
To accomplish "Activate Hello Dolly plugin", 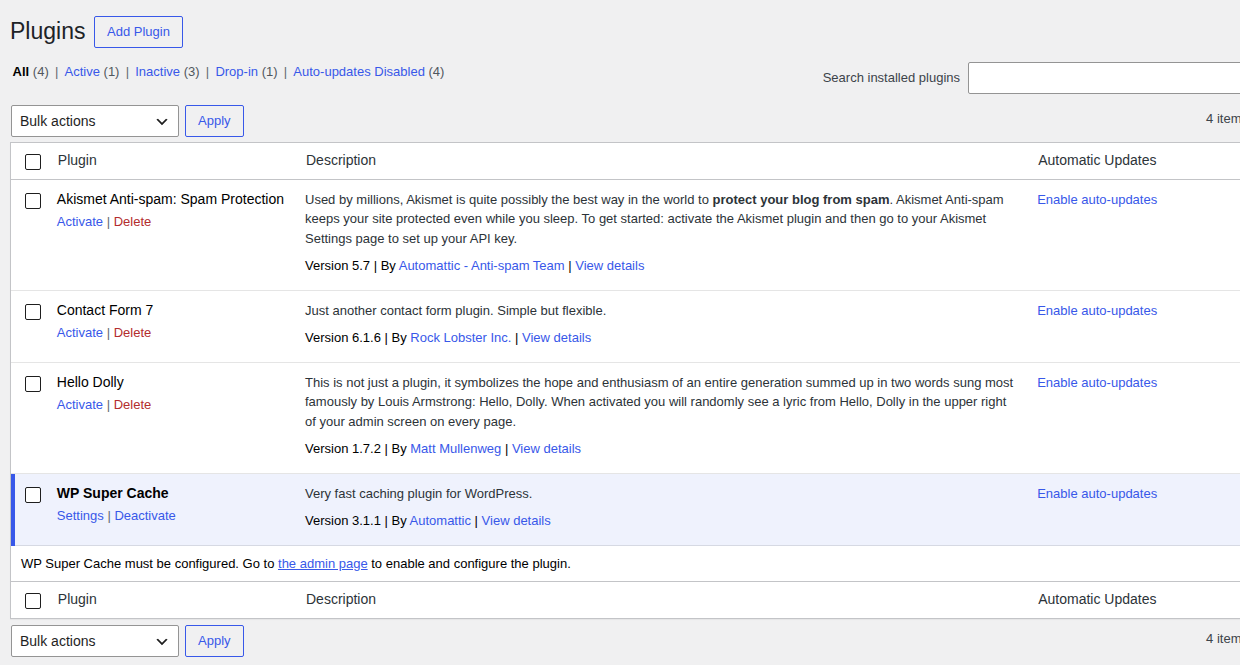I will coord(80,405).
